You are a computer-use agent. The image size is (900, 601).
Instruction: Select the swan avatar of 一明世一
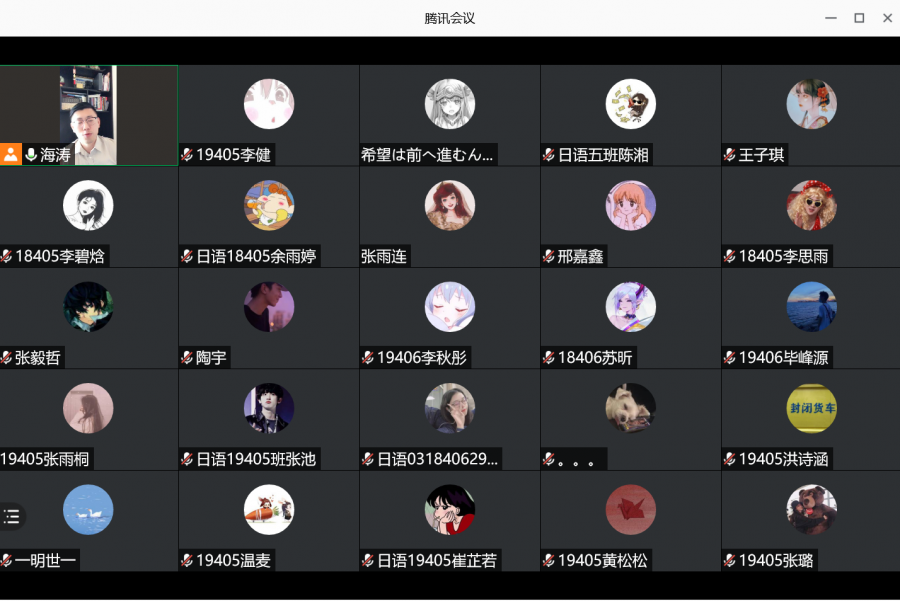click(88, 510)
